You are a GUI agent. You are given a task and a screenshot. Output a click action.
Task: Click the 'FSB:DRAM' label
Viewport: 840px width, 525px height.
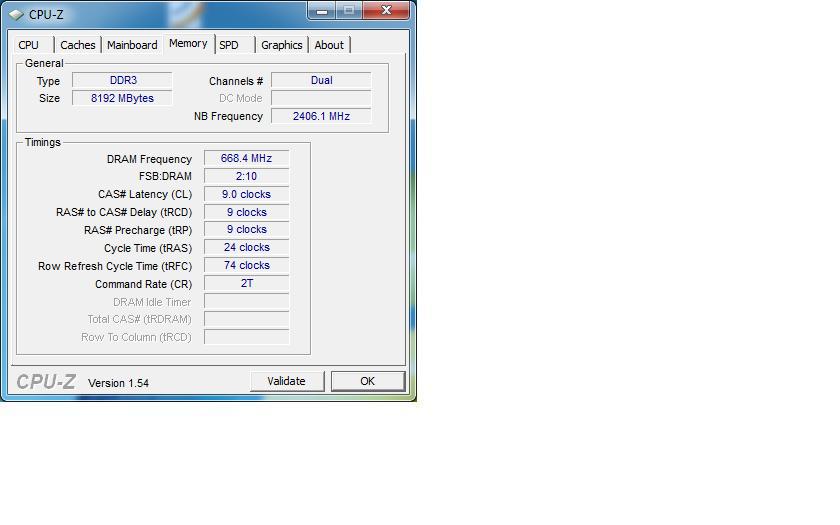[x=165, y=176]
